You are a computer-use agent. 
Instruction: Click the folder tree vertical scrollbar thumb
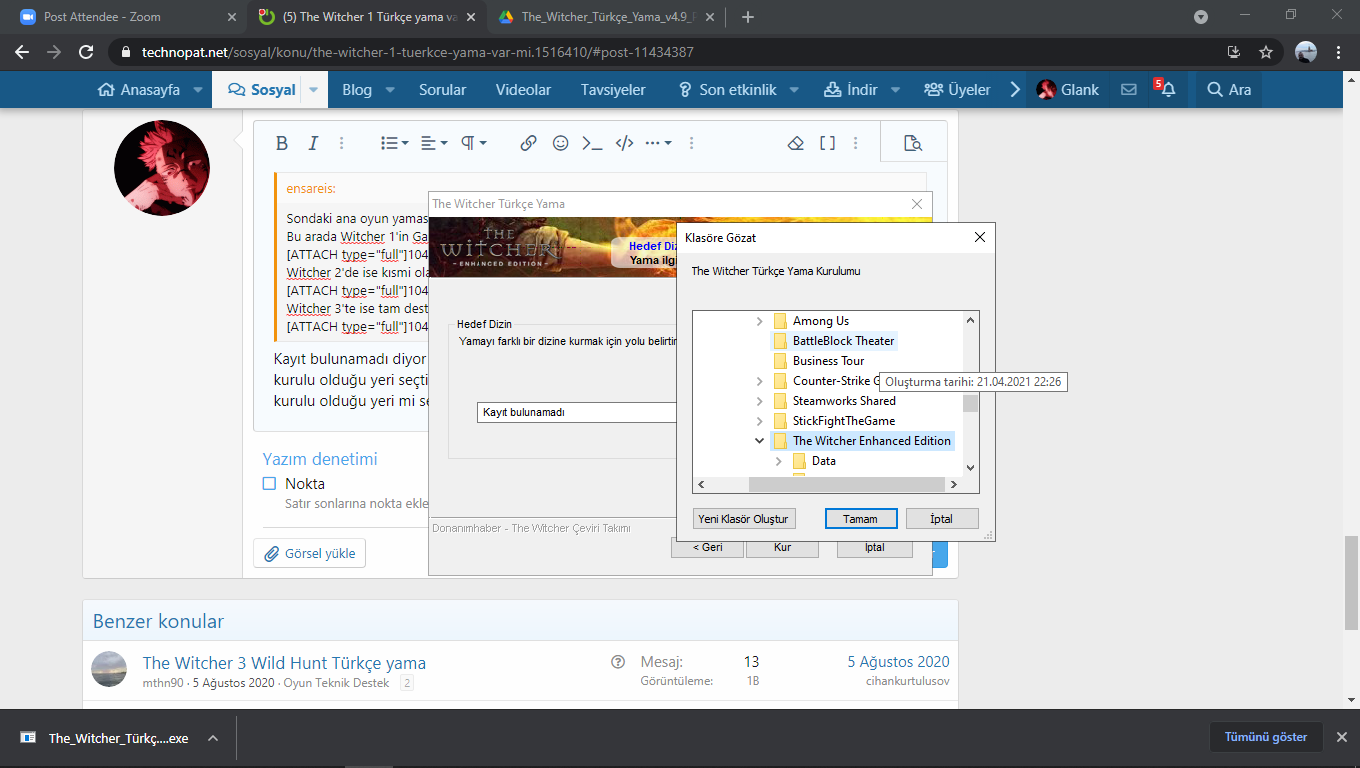970,403
